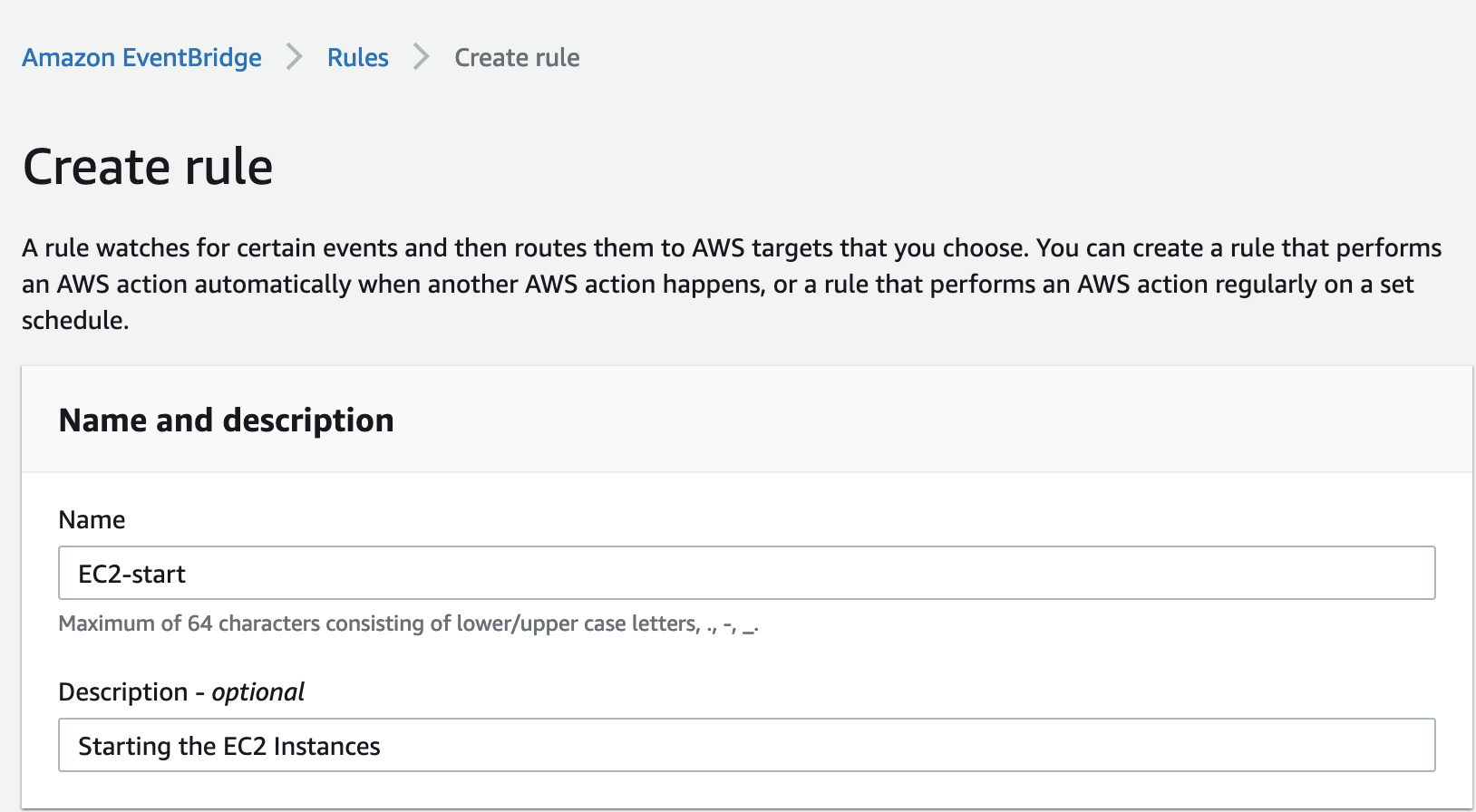The height and width of the screenshot is (812, 1476).
Task: Click the Name and description section header
Action: [x=226, y=420]
